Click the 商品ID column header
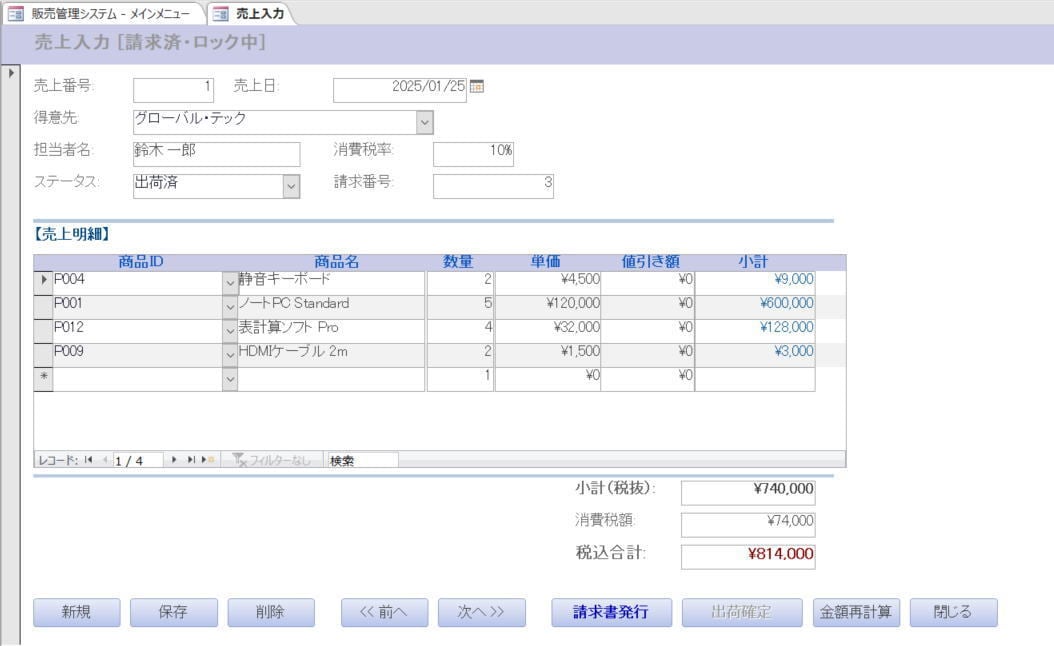This screenshot has width=1054, height=646. point(141,262)
